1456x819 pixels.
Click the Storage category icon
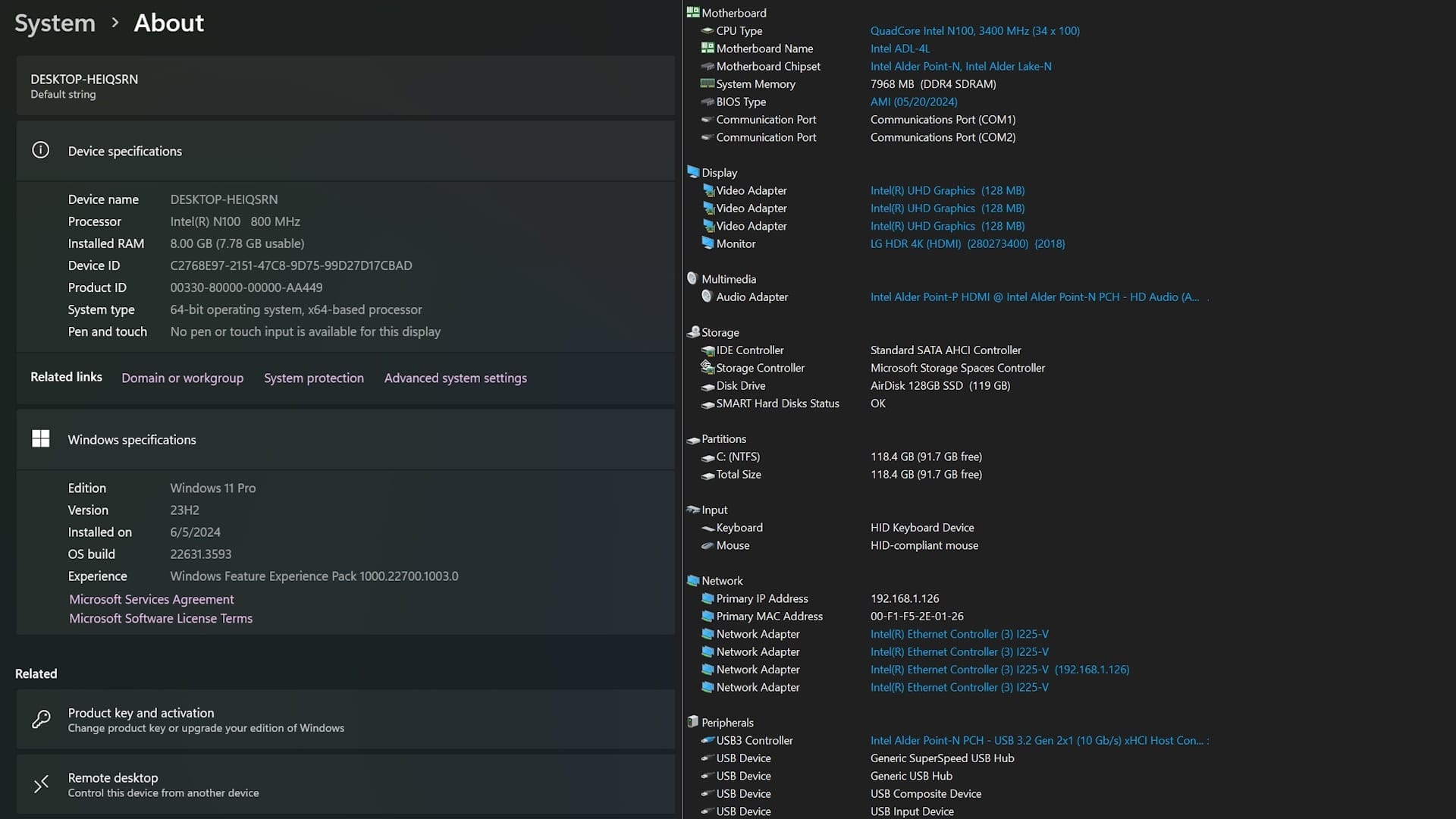(692, 332)
